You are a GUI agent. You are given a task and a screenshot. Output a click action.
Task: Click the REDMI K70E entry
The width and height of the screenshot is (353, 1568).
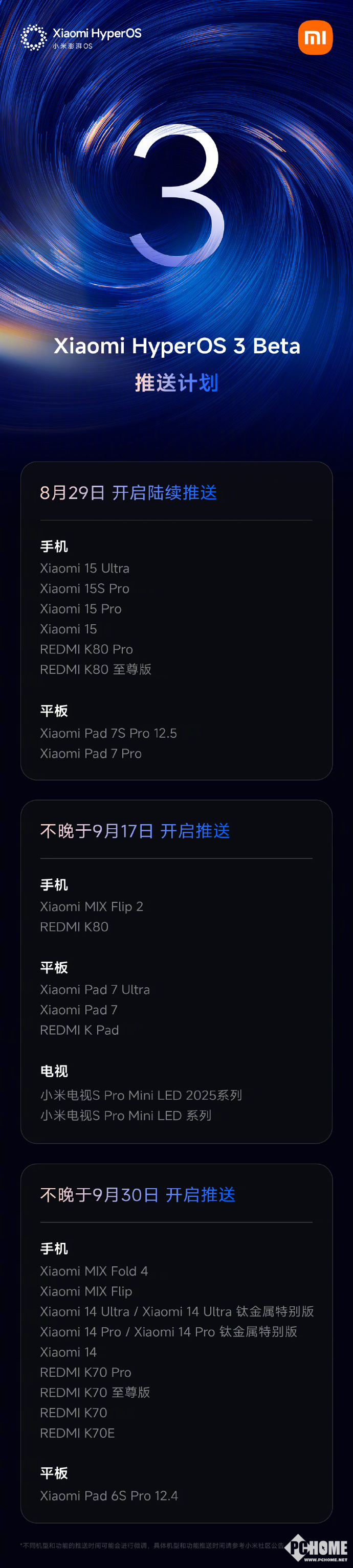click(77, 1433)
